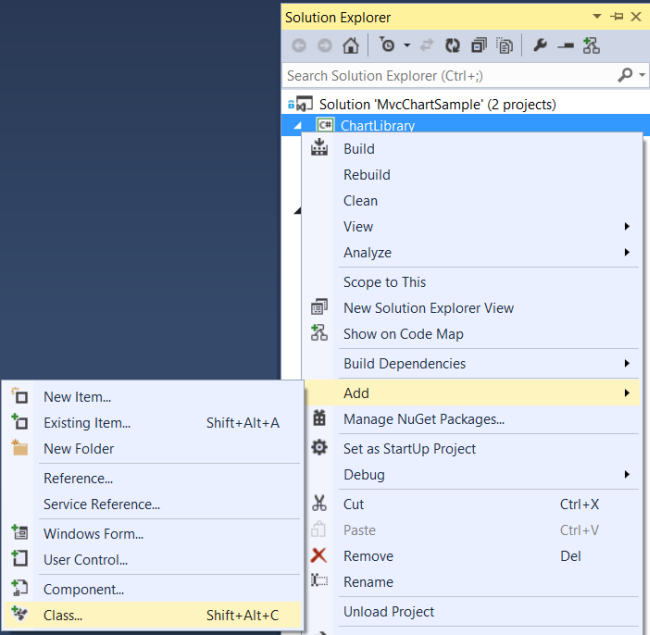The height and width of the screenshot is (635, 650).
Task: Close the Solution Explorer panel
Action: 636,17
